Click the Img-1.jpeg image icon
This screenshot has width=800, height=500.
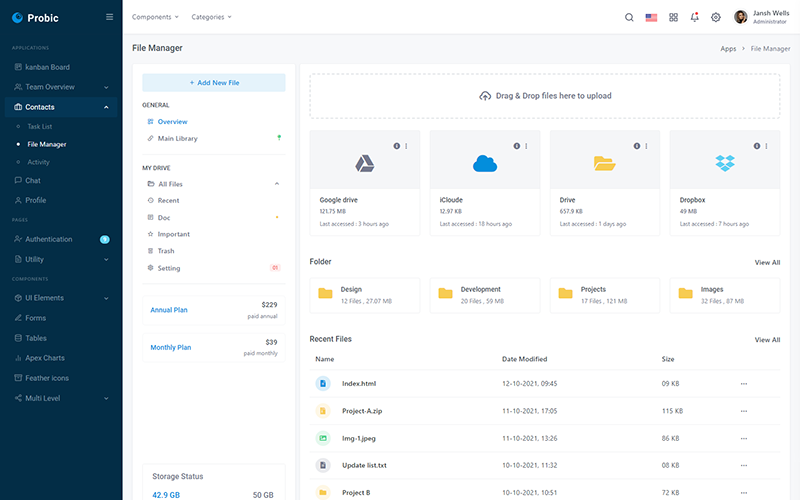[x=322, y=438]
